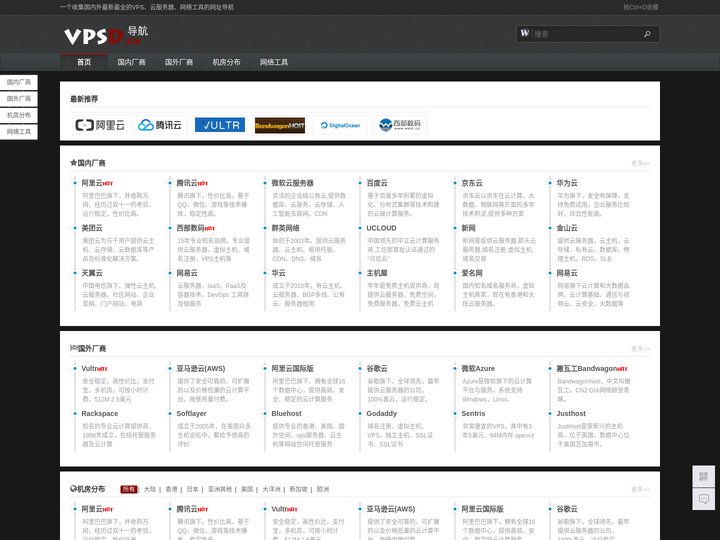Open 爱名网 link

(472, 273)
